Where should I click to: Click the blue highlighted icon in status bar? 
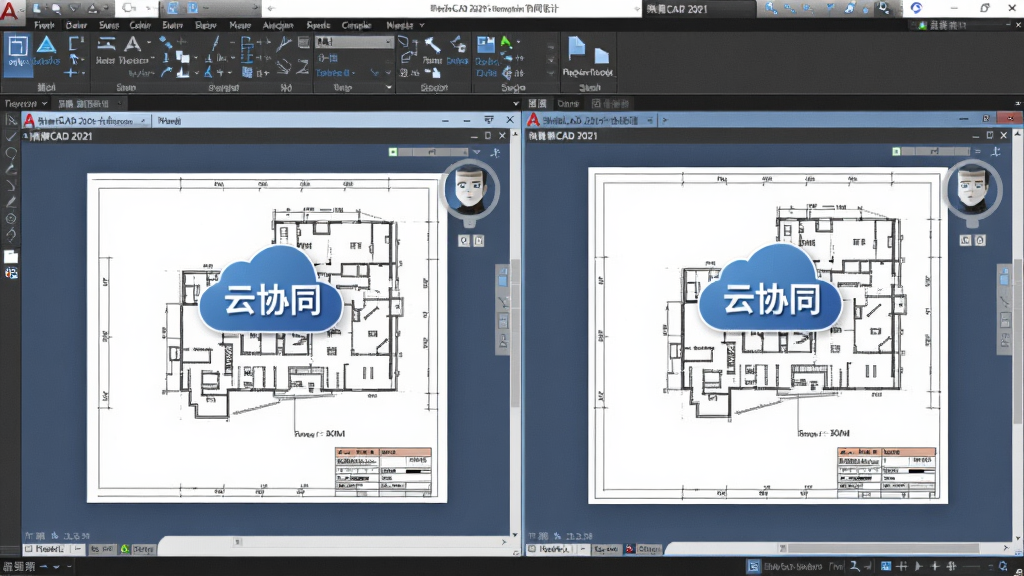click(x=753, y=566)
